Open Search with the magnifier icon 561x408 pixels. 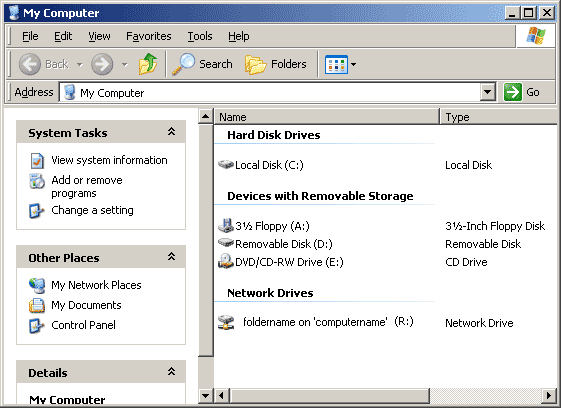(x=184, y=64)
